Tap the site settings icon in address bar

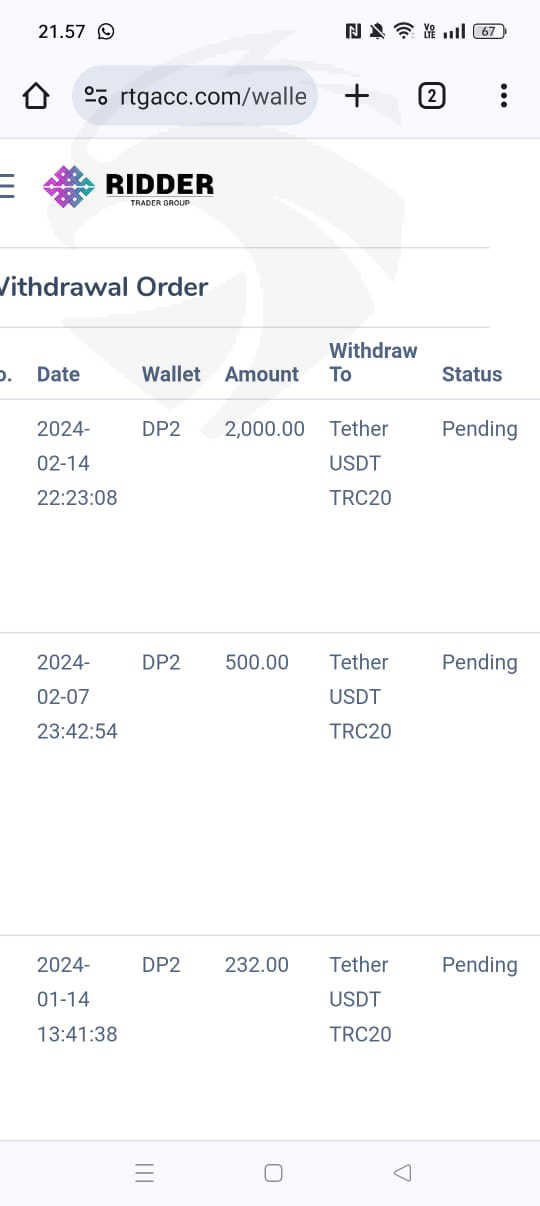[97, 96]
